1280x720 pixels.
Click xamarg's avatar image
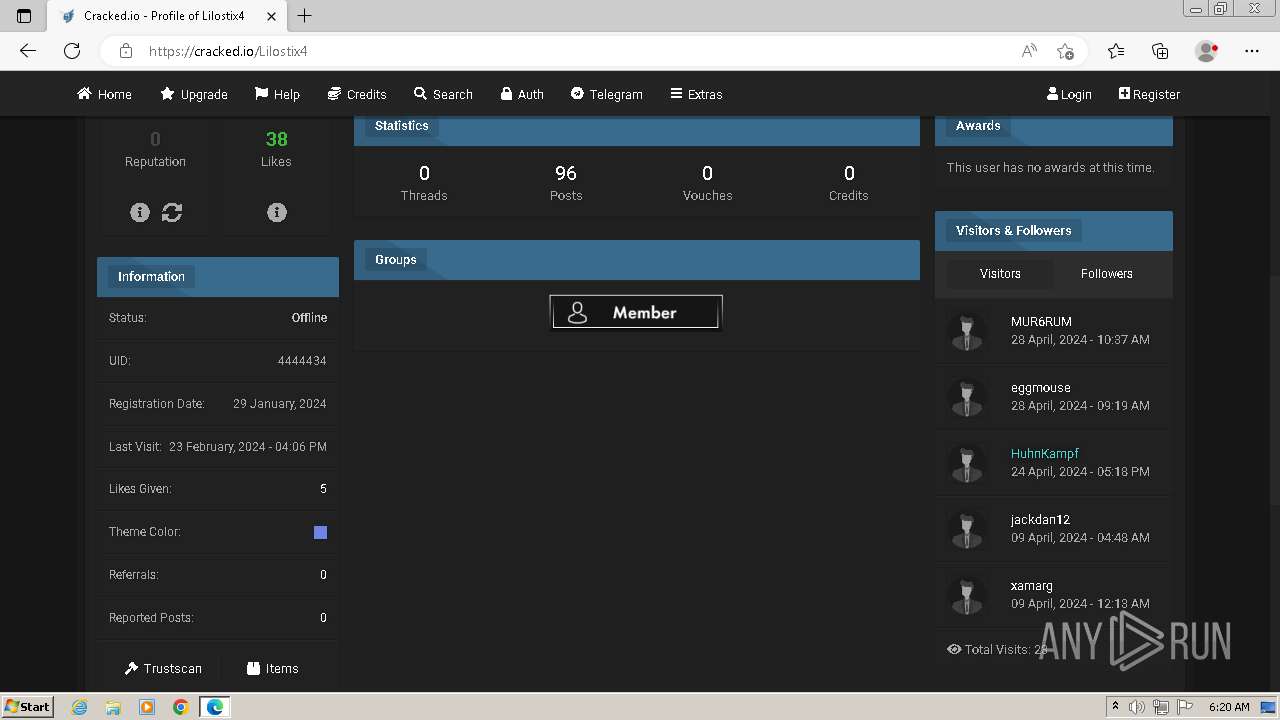tap(967, 596)
